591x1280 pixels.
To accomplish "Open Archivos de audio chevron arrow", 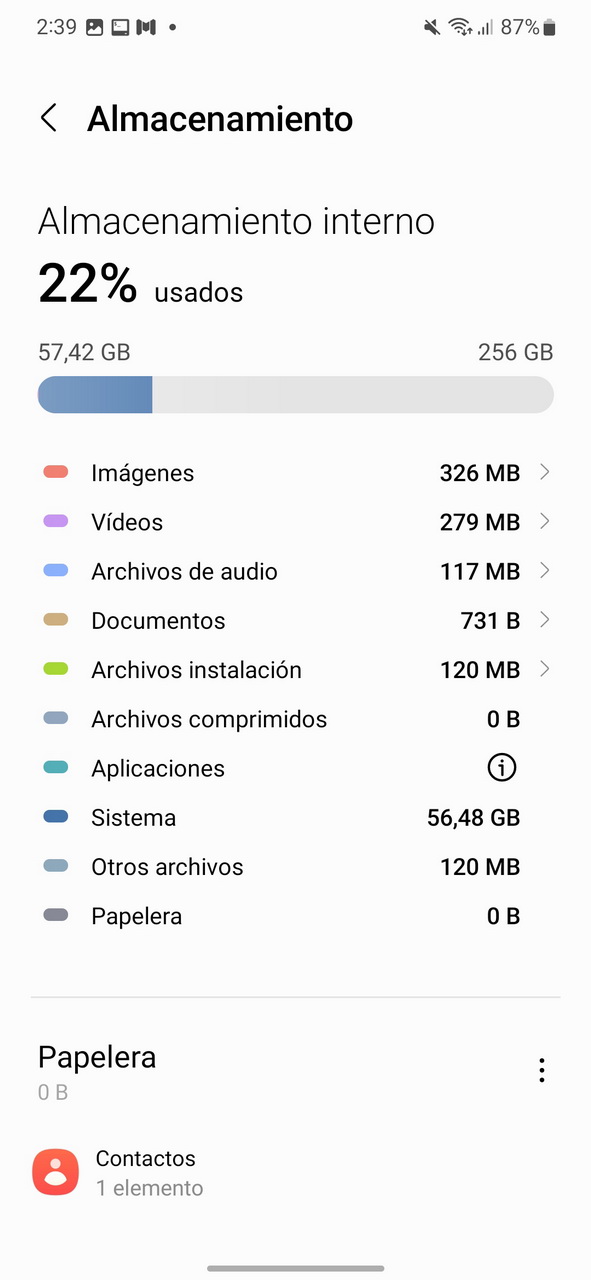I will coord(544,570).
